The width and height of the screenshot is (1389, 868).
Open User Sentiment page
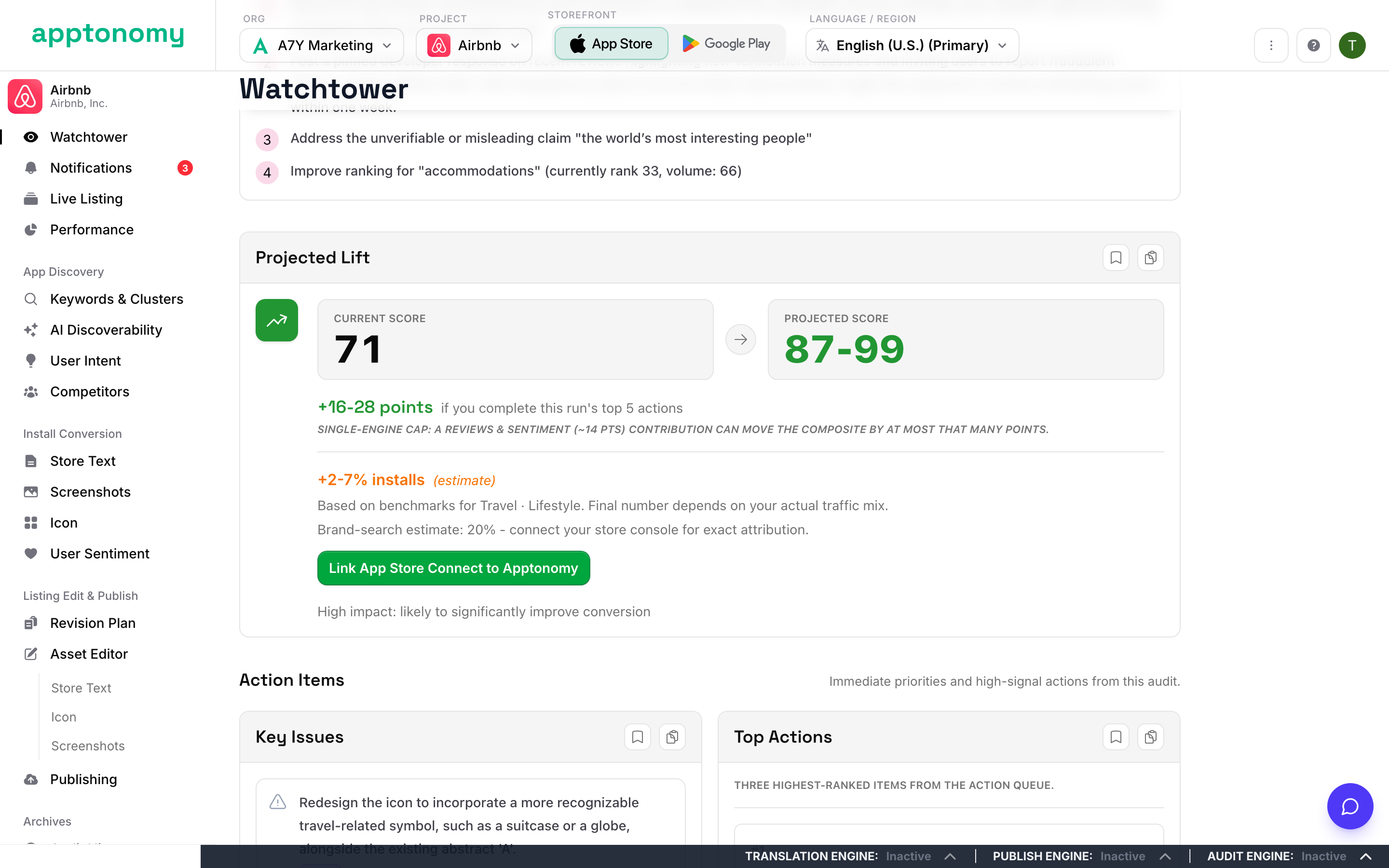coord(100,554)
